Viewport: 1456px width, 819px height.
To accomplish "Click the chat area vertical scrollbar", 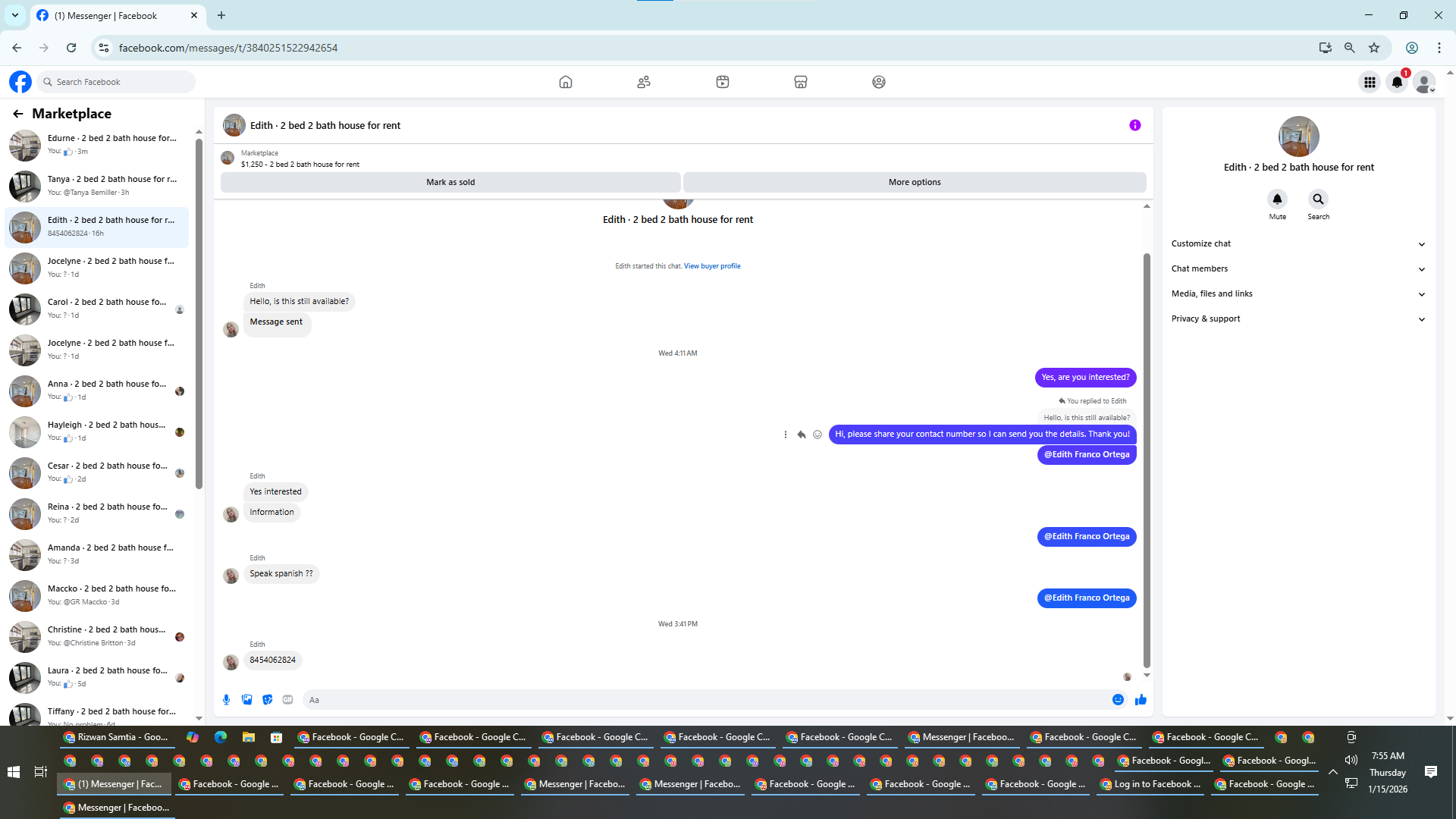I will [1147, 455].
